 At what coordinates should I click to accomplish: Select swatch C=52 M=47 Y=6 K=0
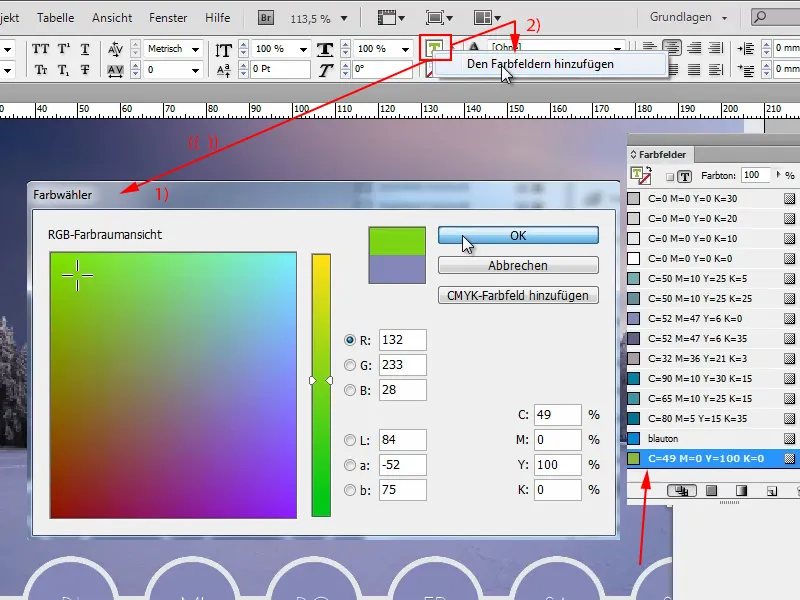point(713,318)
